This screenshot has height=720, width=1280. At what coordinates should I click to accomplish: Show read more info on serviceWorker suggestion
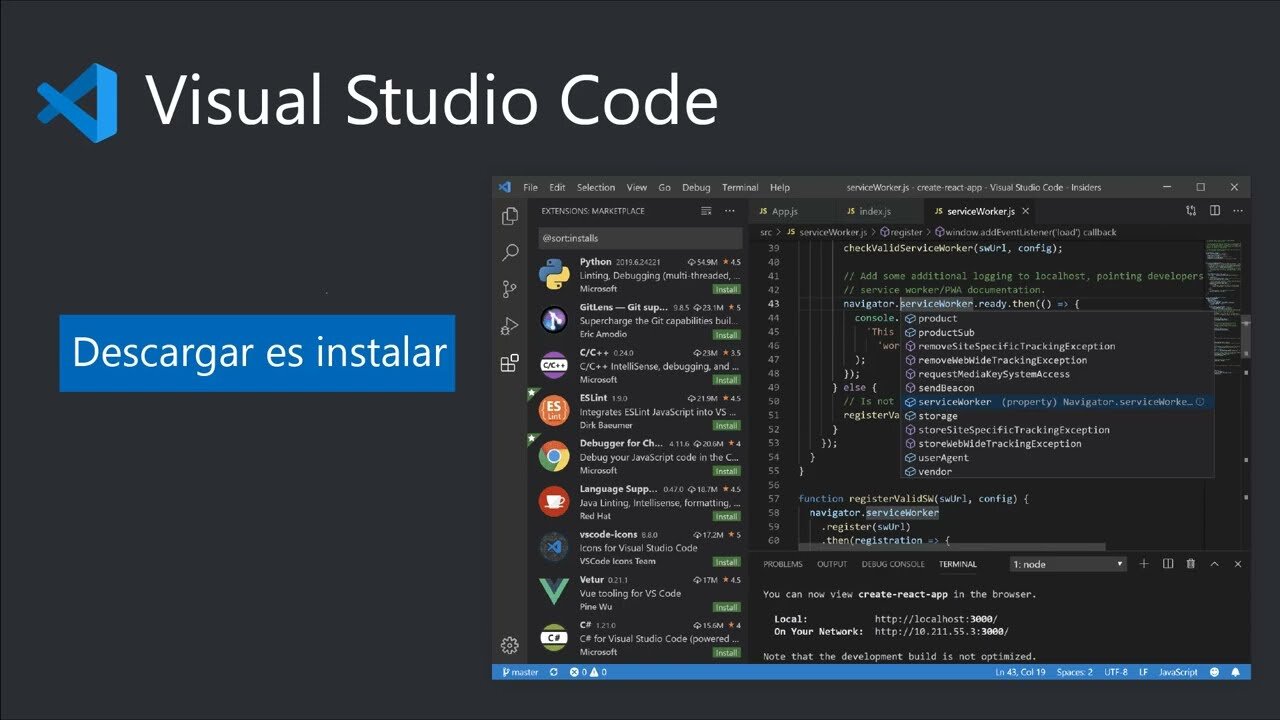(1200, 402)
